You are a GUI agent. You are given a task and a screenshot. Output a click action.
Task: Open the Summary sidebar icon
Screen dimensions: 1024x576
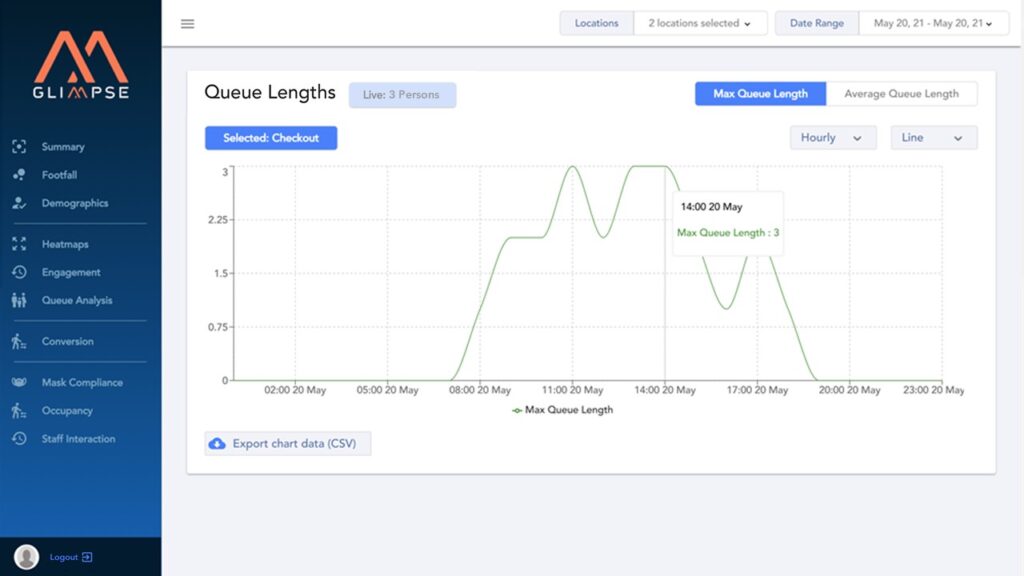pyautogui.click(x=19, y=147)
